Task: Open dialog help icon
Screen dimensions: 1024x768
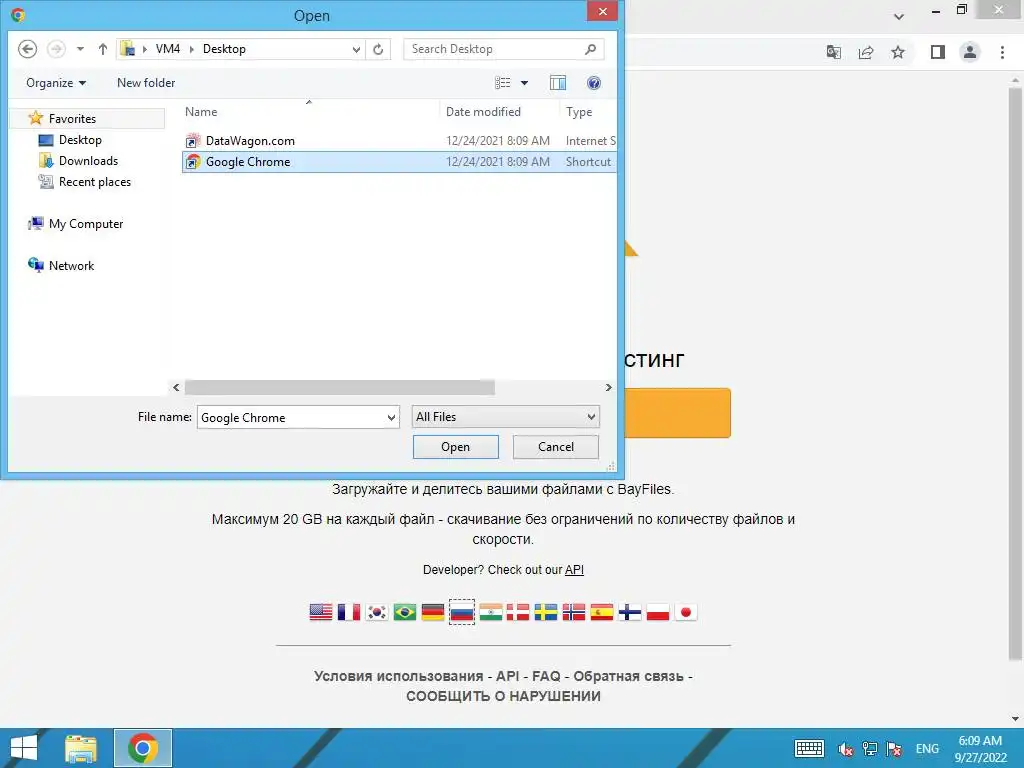Action: (594, 83)
